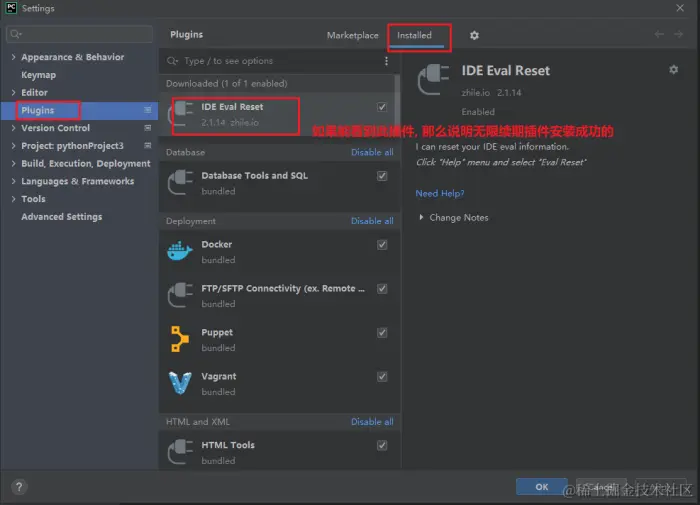Focus the 'Type / to see options' field
The width and height of the screenshot is (700, 505).
pyautogui.click(x=277, y=61)
